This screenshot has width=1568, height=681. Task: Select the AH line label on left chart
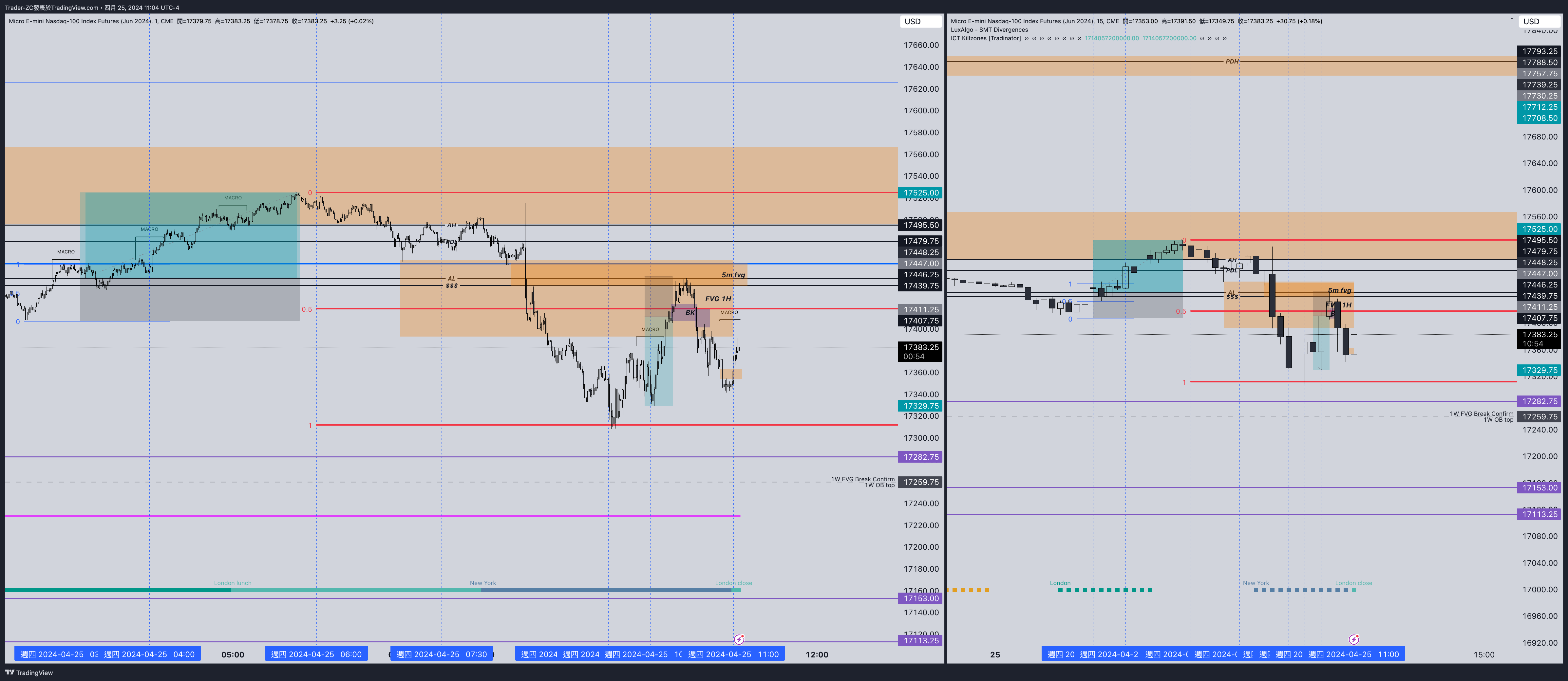pyautogui.click(x=452, y=225)
